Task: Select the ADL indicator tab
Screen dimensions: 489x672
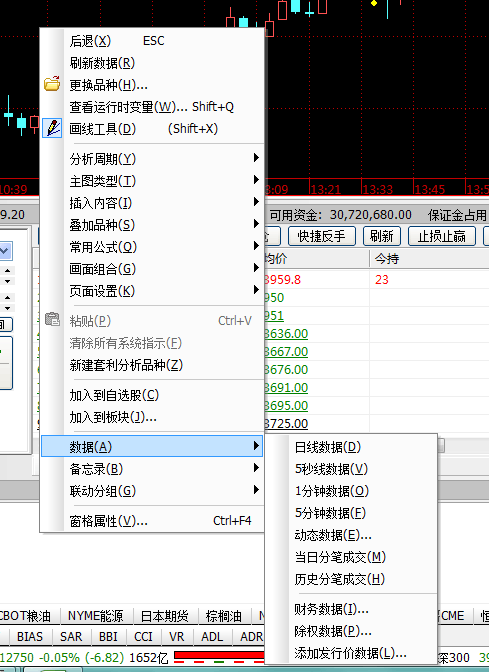Action: [212, 636]
